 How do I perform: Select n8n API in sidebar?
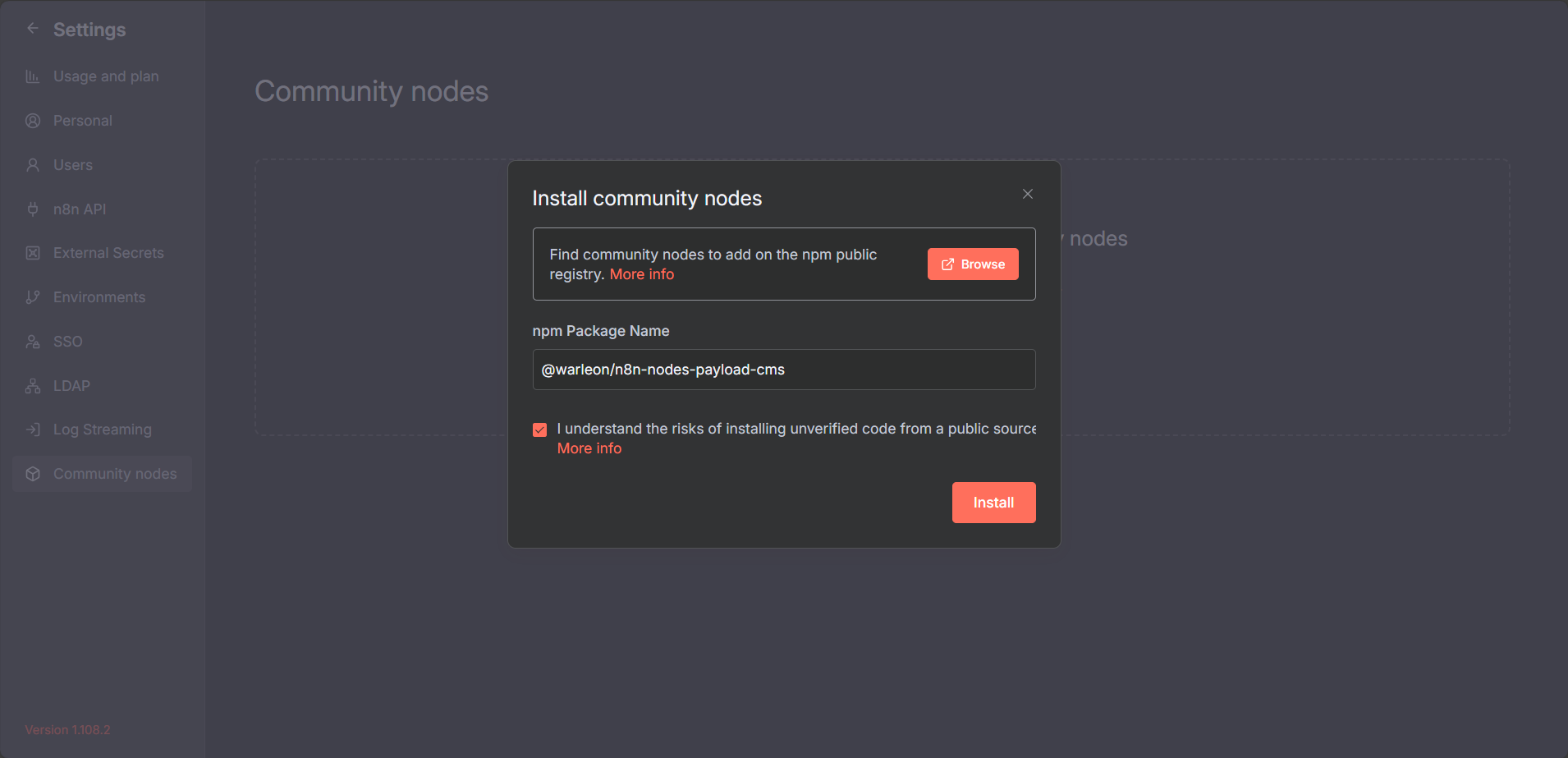point(103,209)
